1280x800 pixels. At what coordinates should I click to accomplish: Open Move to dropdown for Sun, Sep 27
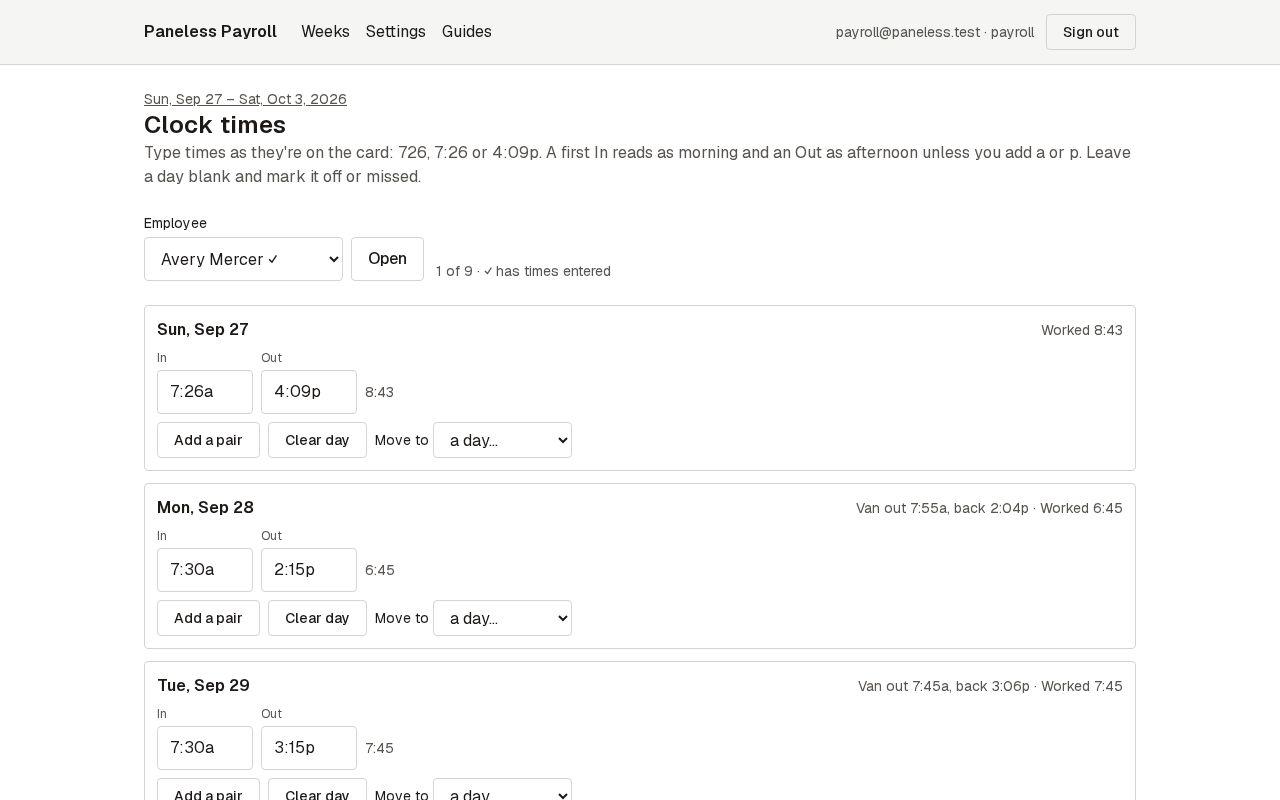[502, 440]
